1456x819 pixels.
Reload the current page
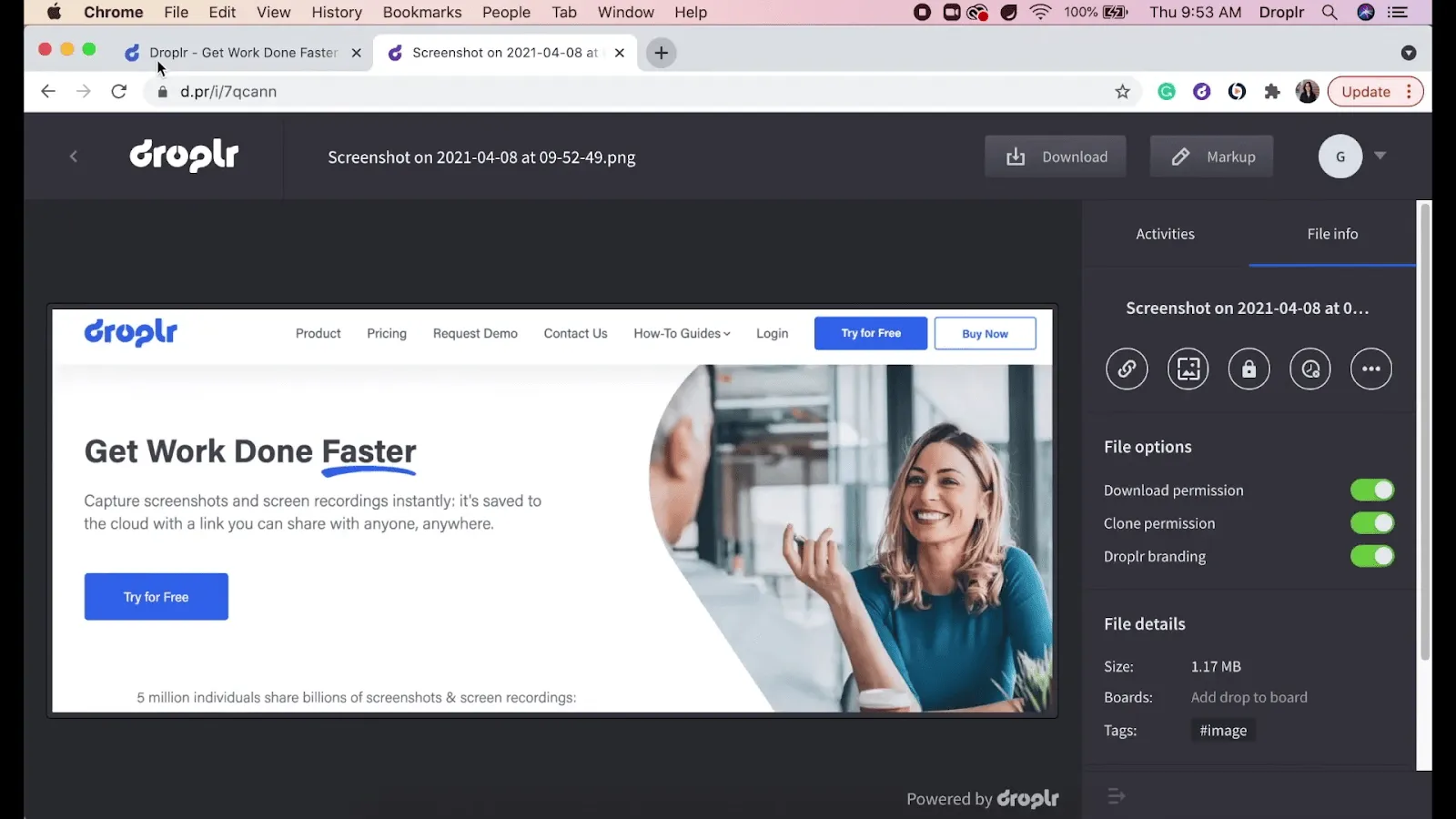pyautogui.click(x=118, y=92)
